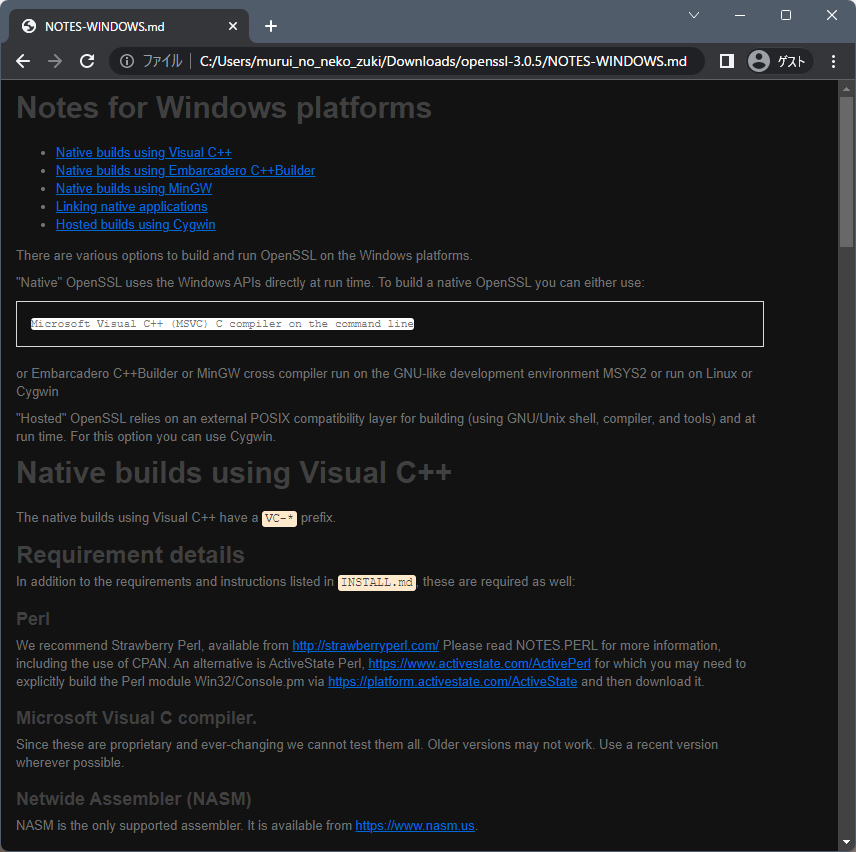This screenshot has height=852, width=856.
Task: Click the Perl subheading
Action: point(33,619)
